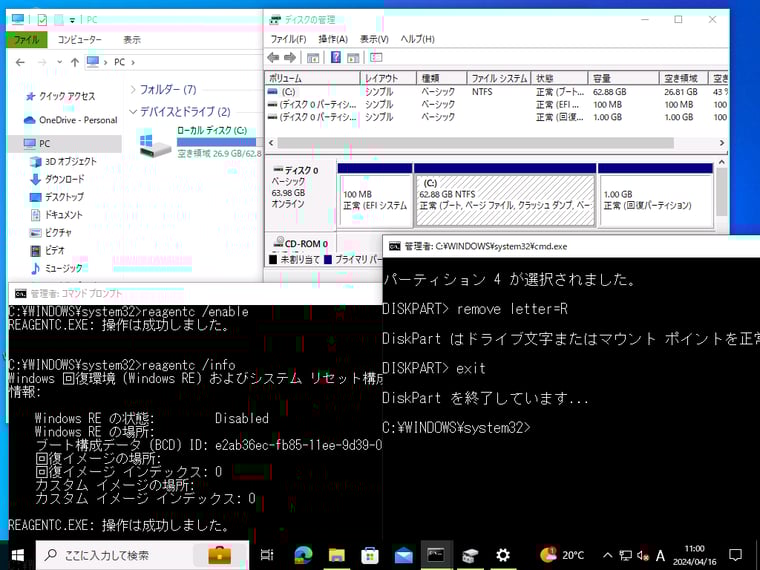The image size is (760, 570).
Task: Sort by ファイル システム column header
Action: [x=499, y=78]
